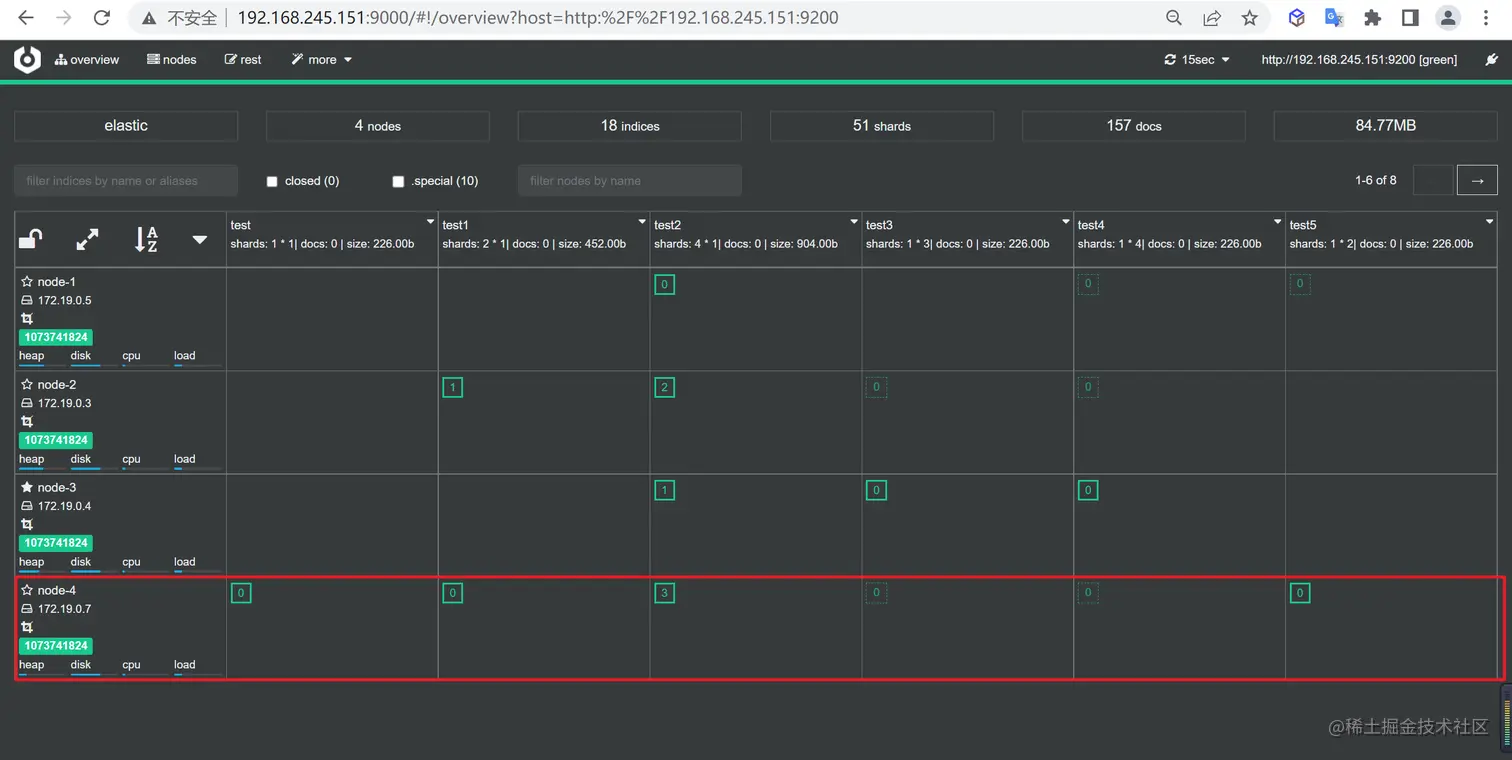Click the 51 shards summary box

click(x=882, y=126)
